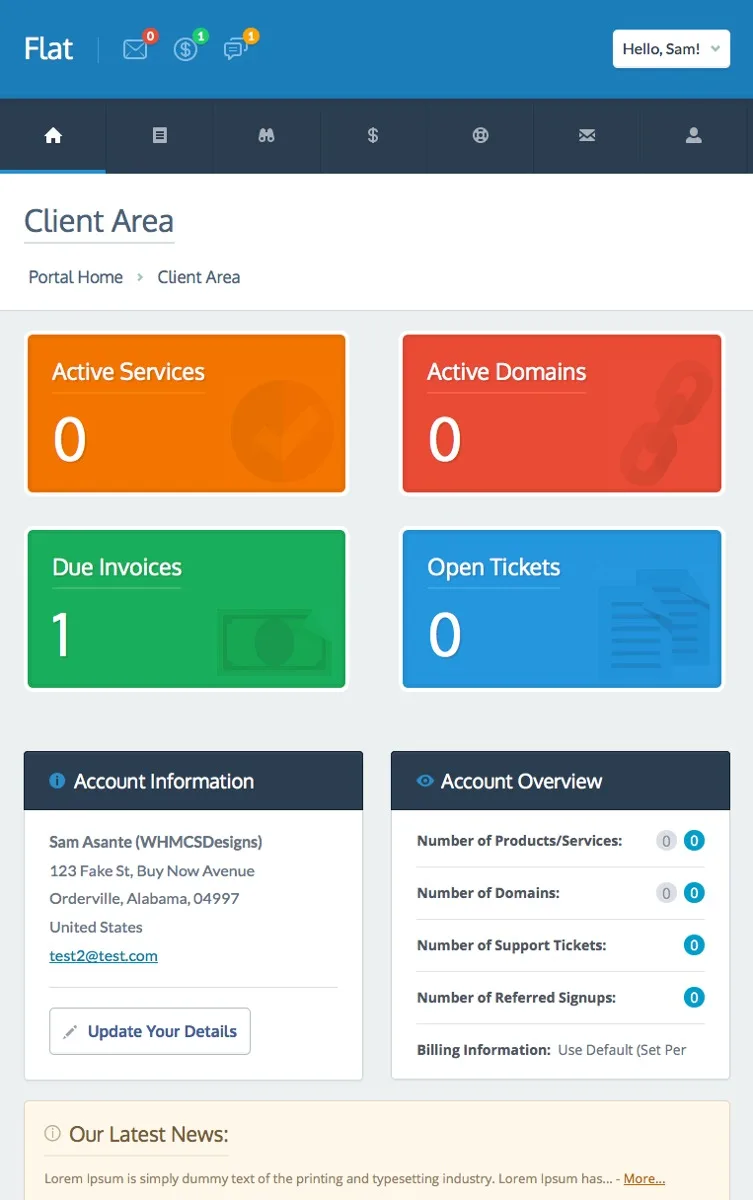Open the Open Tickets tile
This screenshot has width=753, height=1200.
click(x=562, y=609)
